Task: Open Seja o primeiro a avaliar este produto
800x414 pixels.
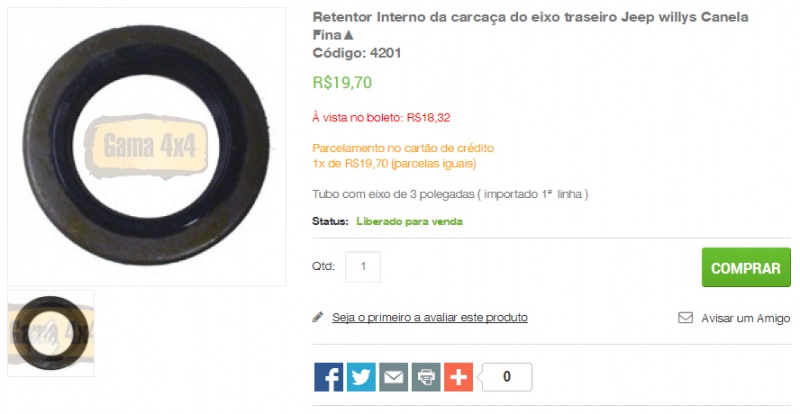Action: [430, 318]
